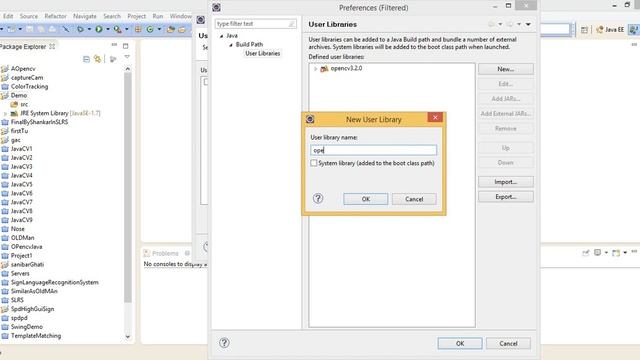Click the Debug bug icon in toolbar
This screenshot has height=360, width=640.
pos(80,29)
